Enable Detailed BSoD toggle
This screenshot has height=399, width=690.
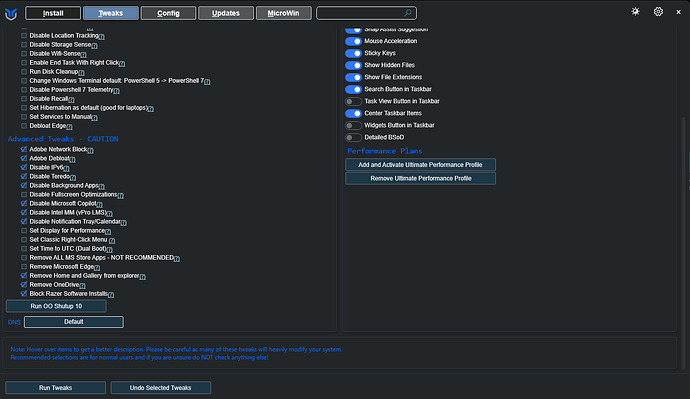(353, 137)
